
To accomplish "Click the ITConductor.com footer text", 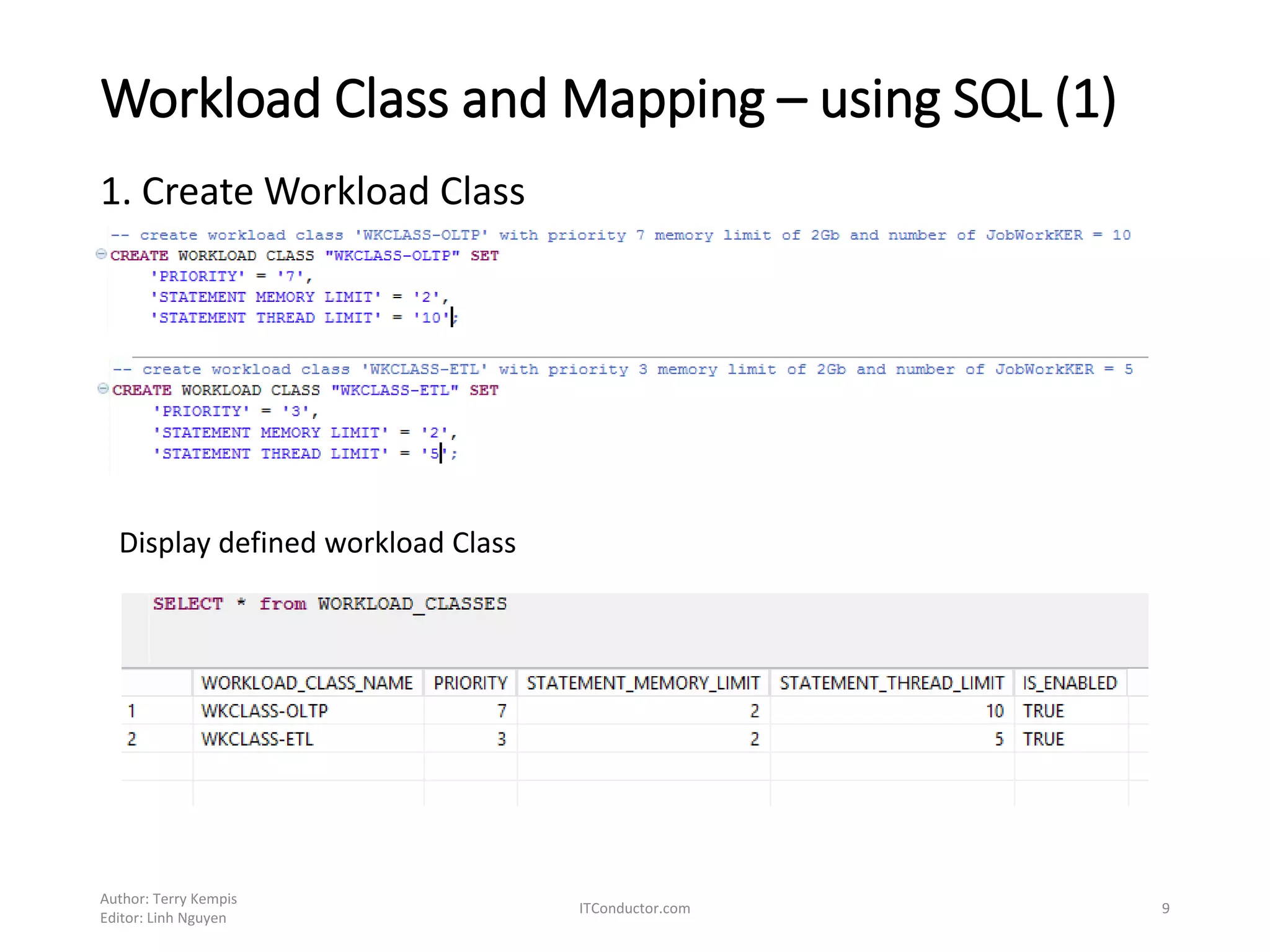I will [x=634, y=908].
